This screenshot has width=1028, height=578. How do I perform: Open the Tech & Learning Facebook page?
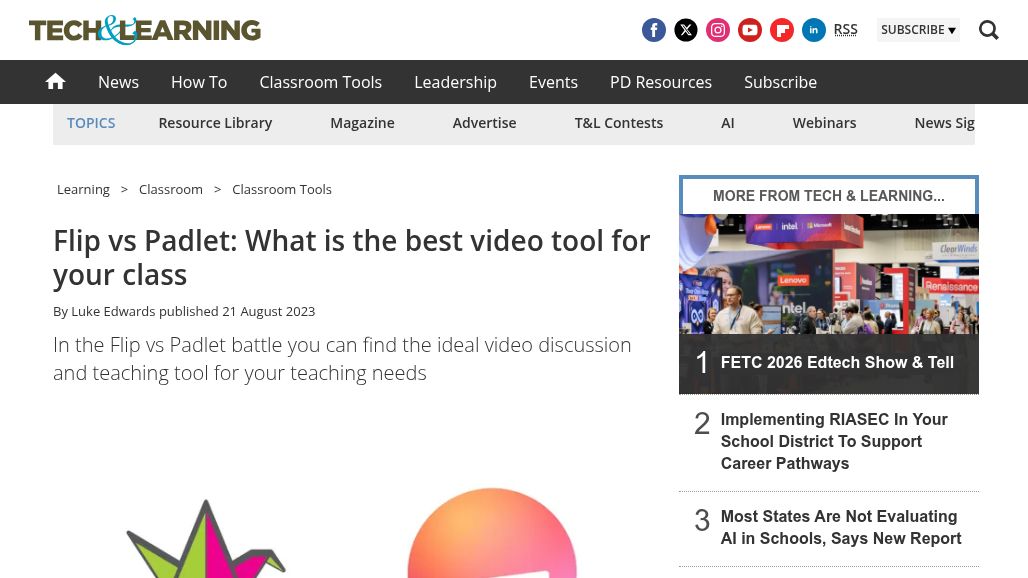point(654,30)
